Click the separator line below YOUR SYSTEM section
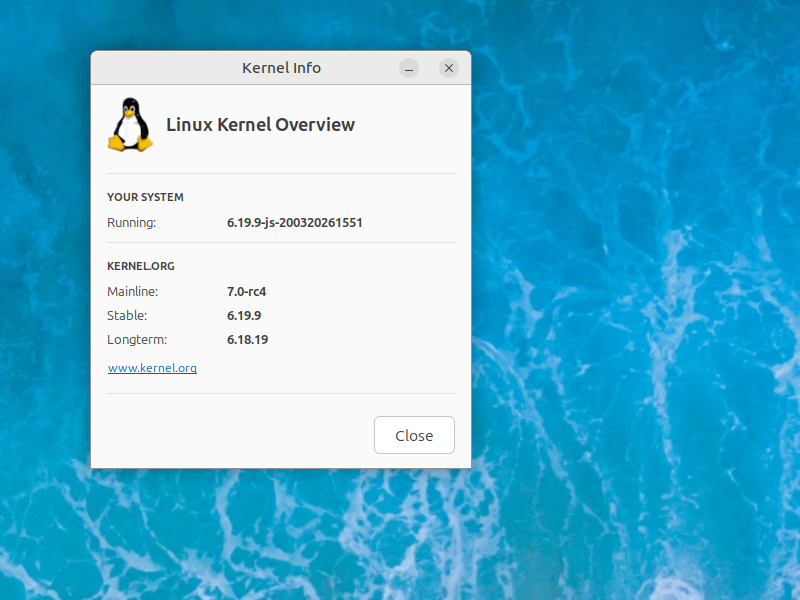800x600 pixels. [280, 242]
